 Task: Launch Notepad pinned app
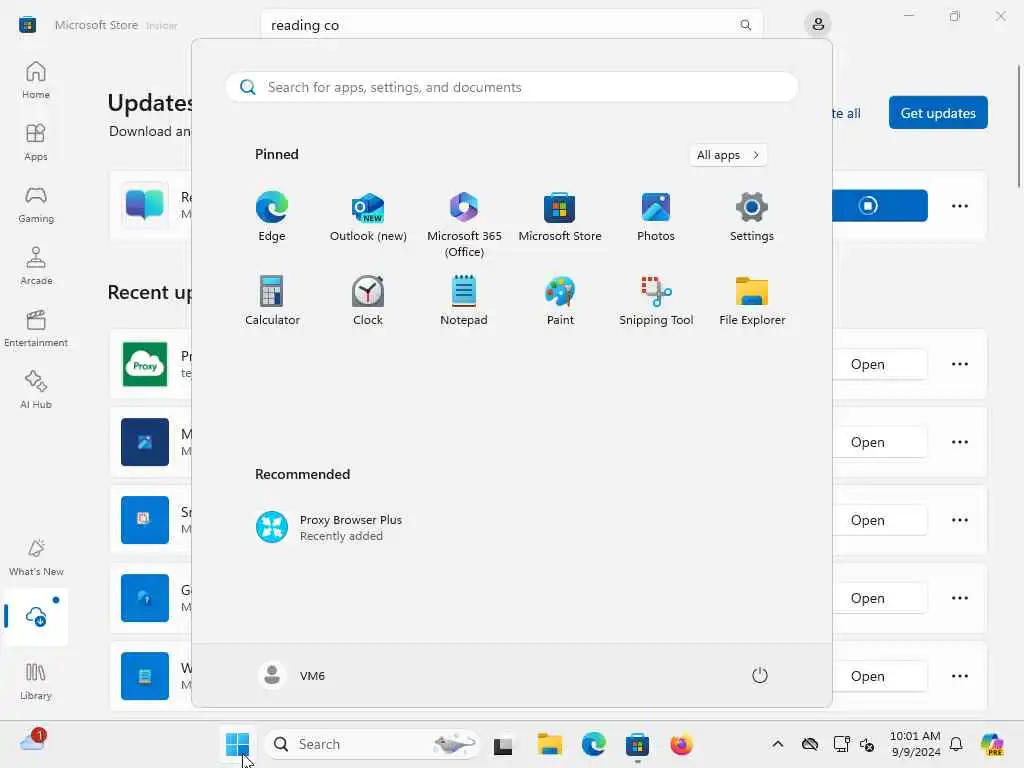(464, 300)
